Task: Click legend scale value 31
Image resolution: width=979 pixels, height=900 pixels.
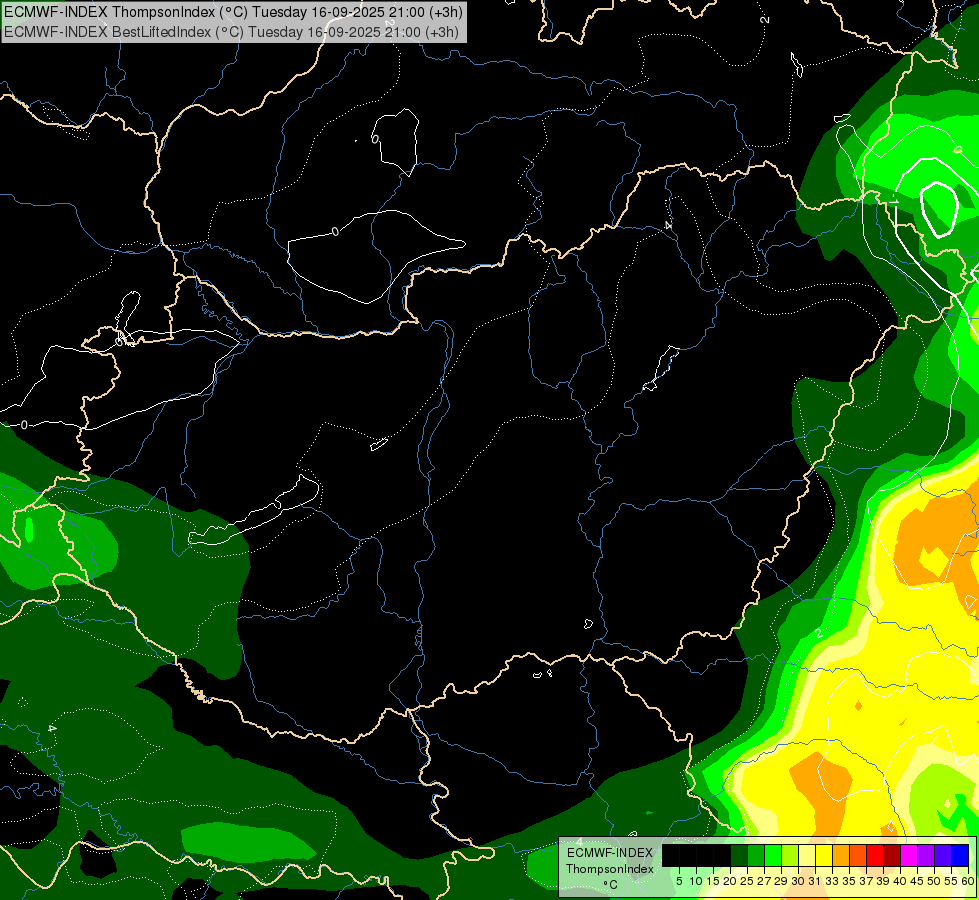Action: point(815,881)
